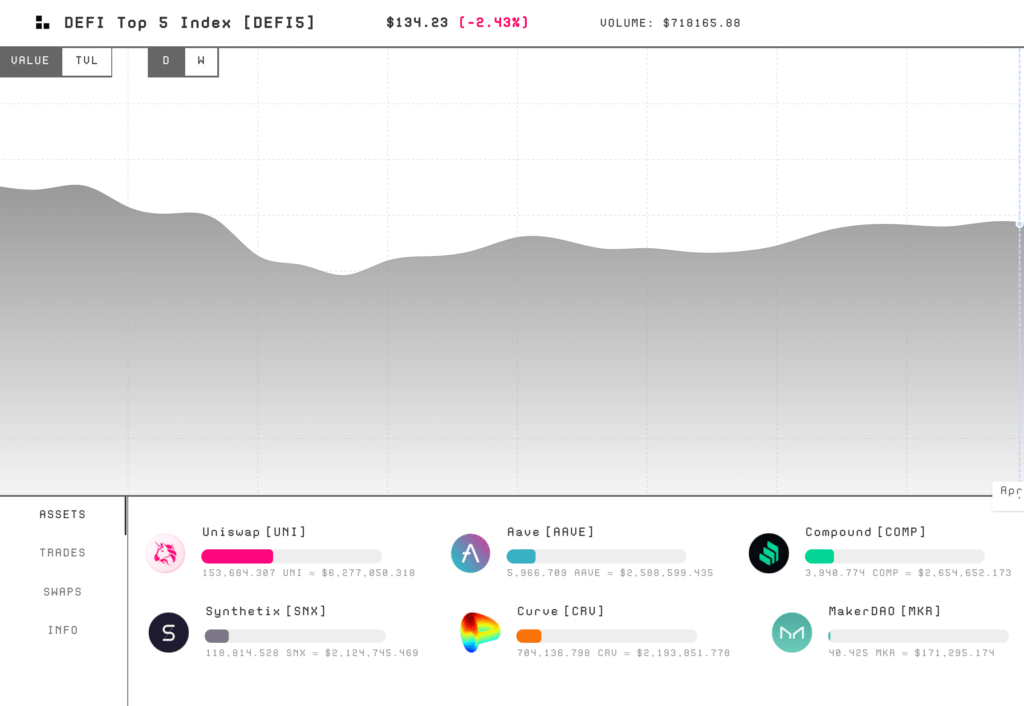Select the D daily interval
The image size is (1024, 706).
pos(166,61)
